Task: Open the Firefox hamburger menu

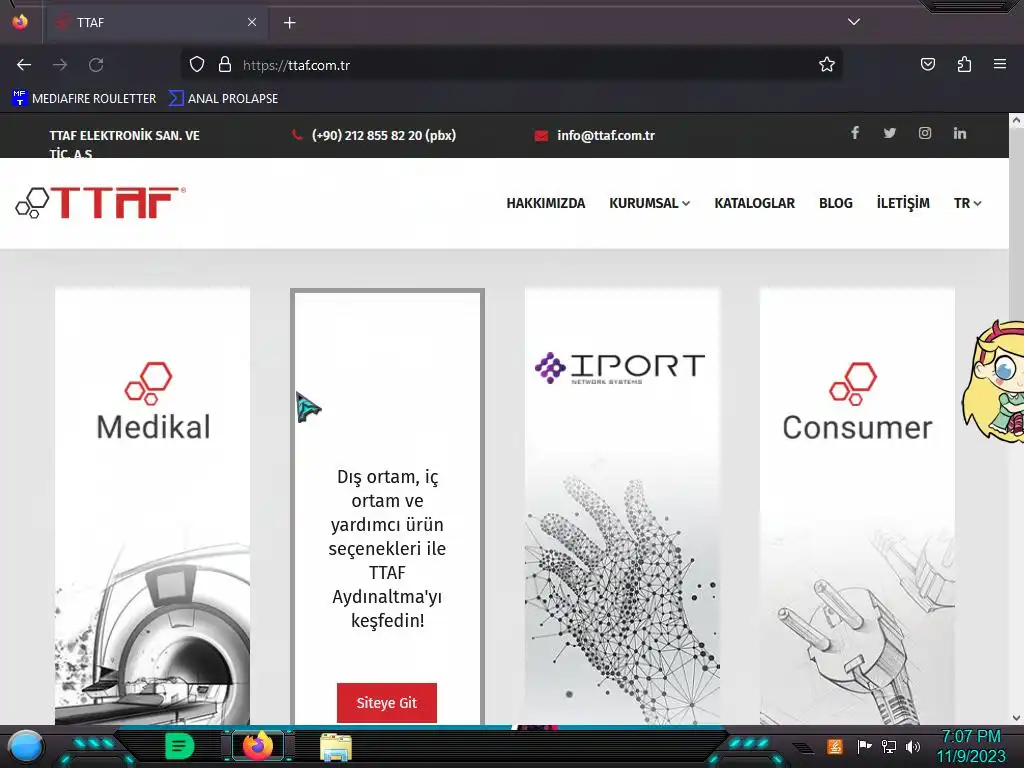Action: pos(1000,64)
